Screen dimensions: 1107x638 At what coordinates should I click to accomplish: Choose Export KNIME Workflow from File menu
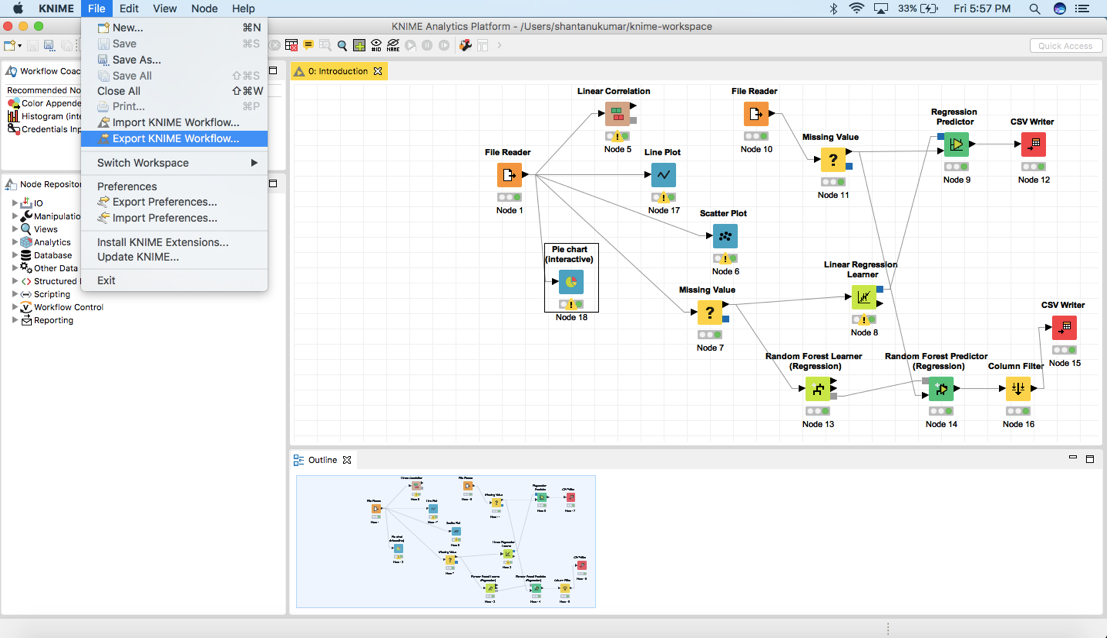tap(175, 139)
